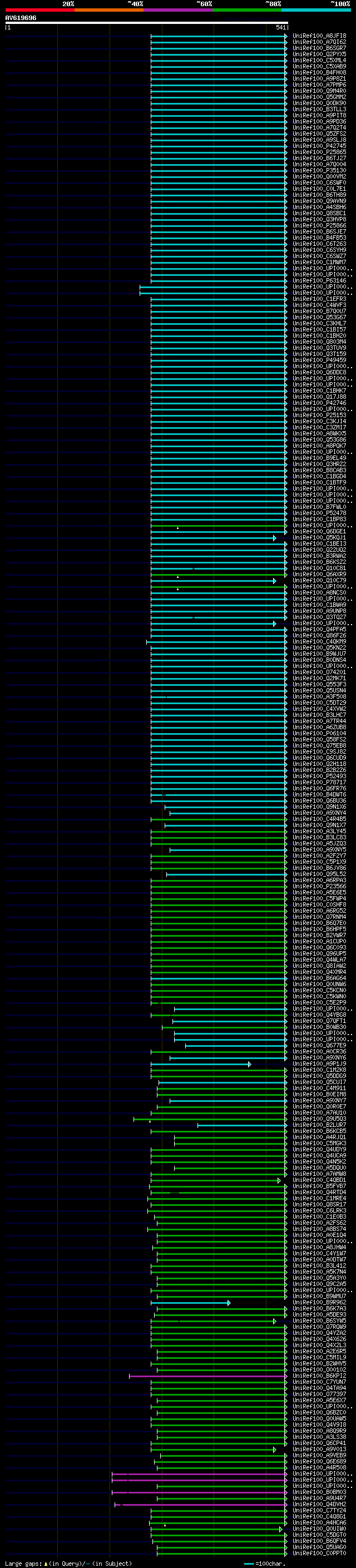Select the UniRef100_Q10C79 label

click(x=319, y=580)
